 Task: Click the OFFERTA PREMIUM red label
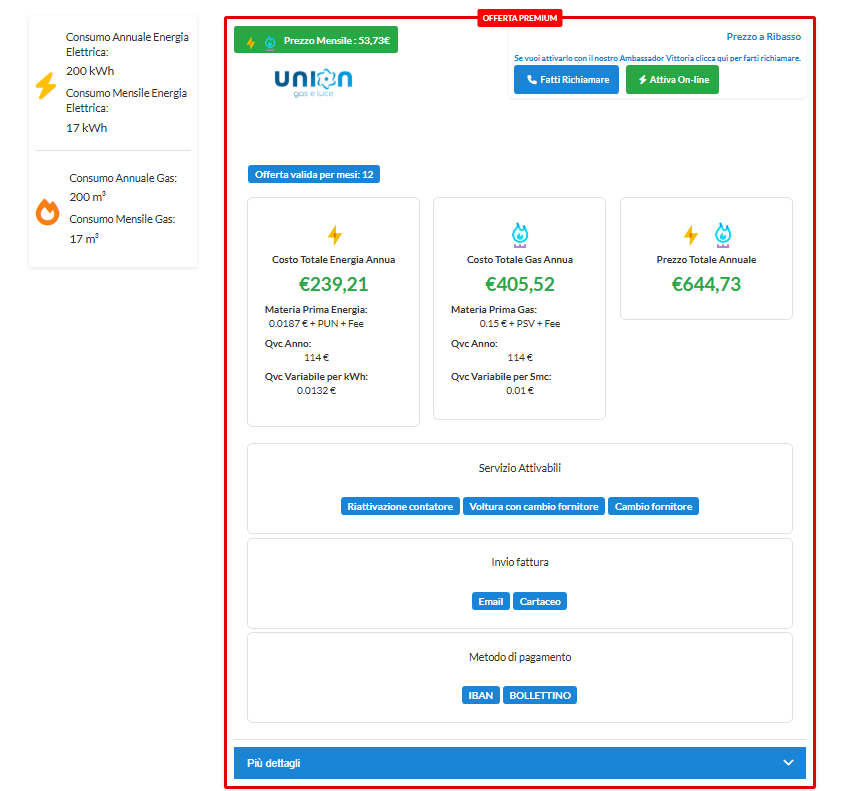click(x=520, y=18)
